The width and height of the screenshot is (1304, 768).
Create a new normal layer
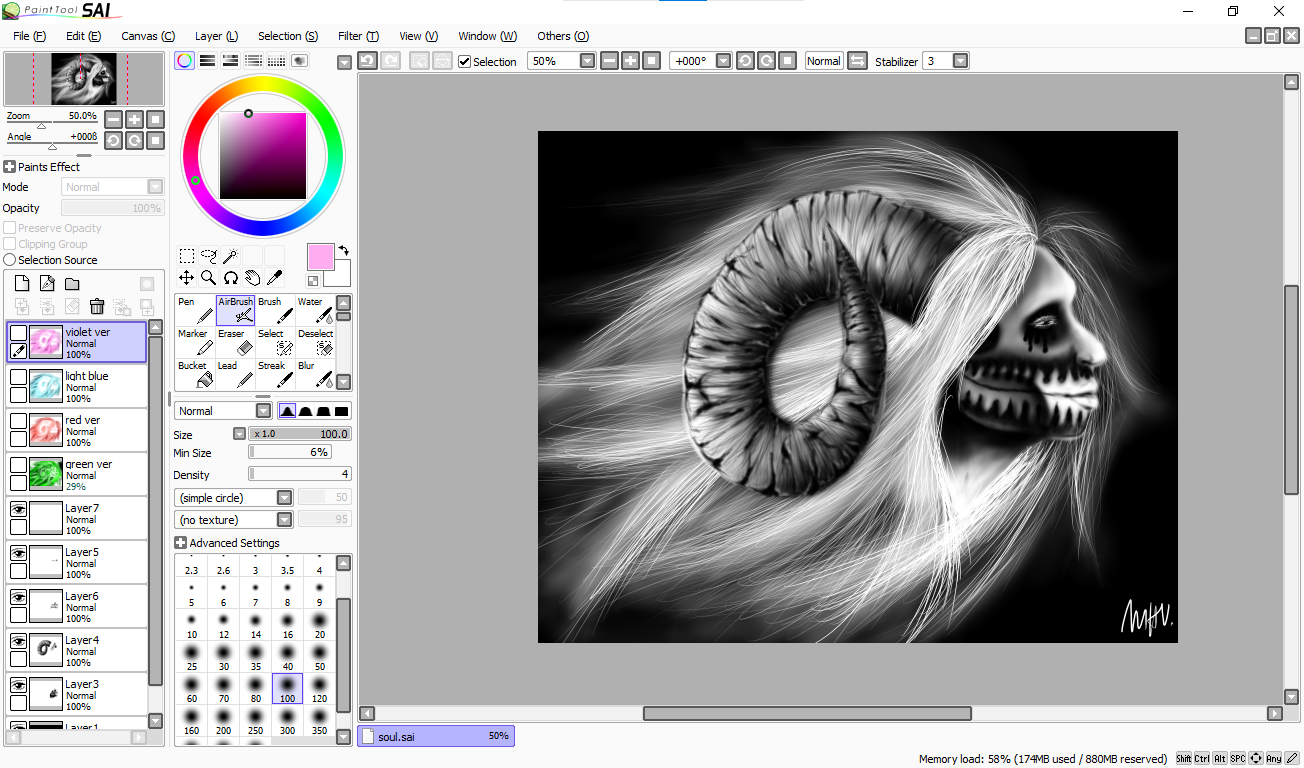pyautogui.click(x=22, y=284)
